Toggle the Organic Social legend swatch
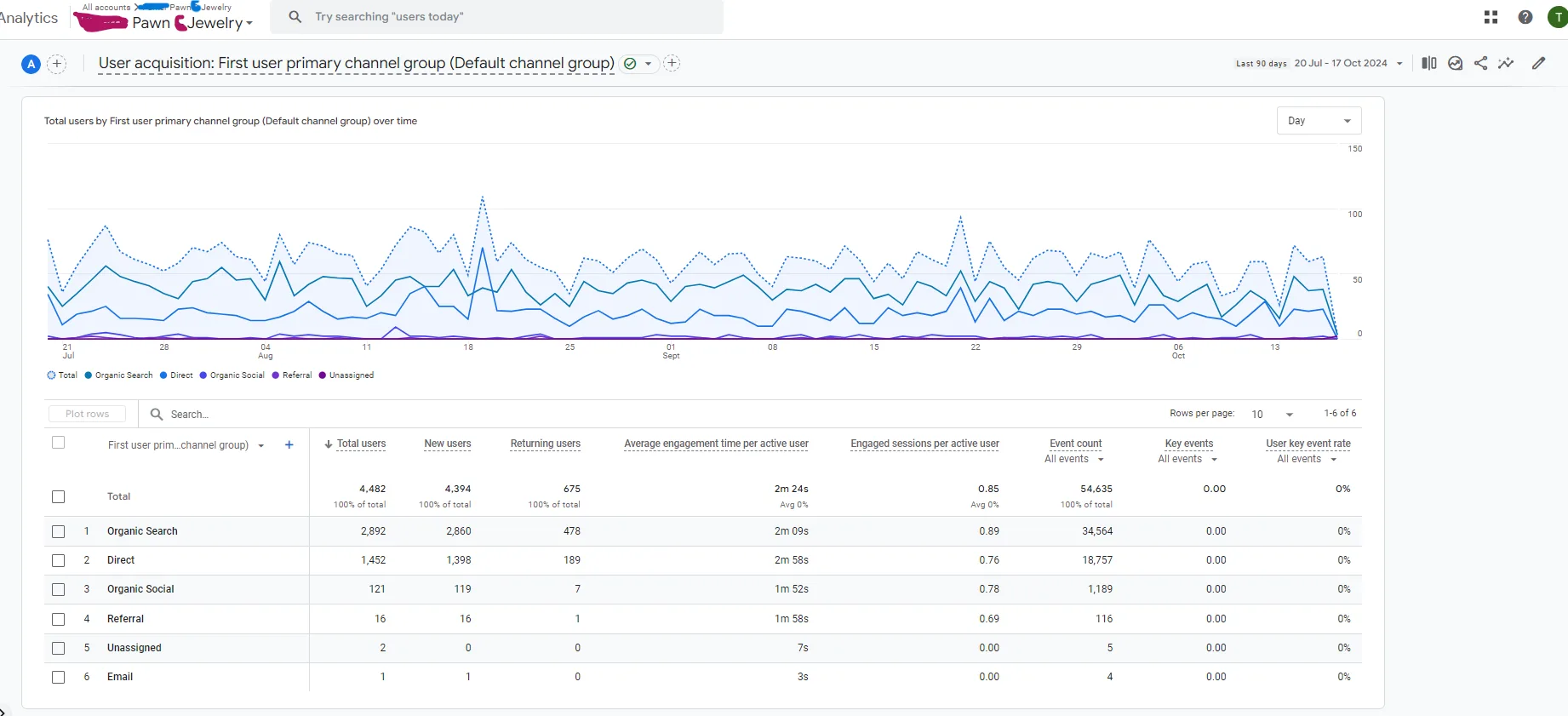The width and height of the screenshot is (1568, 716). point(203,375)
